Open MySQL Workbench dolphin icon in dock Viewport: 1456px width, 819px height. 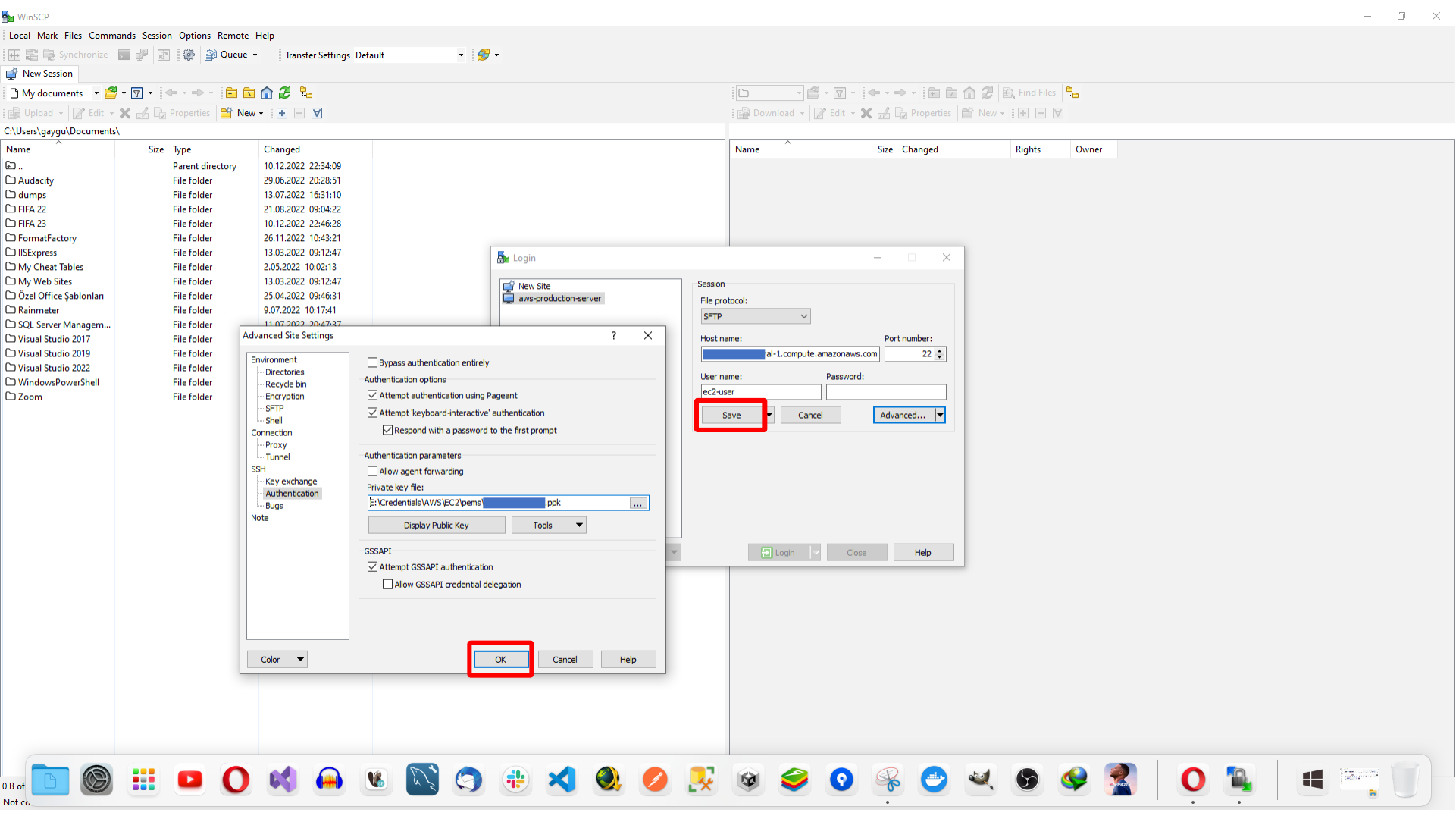click(422, 780)
